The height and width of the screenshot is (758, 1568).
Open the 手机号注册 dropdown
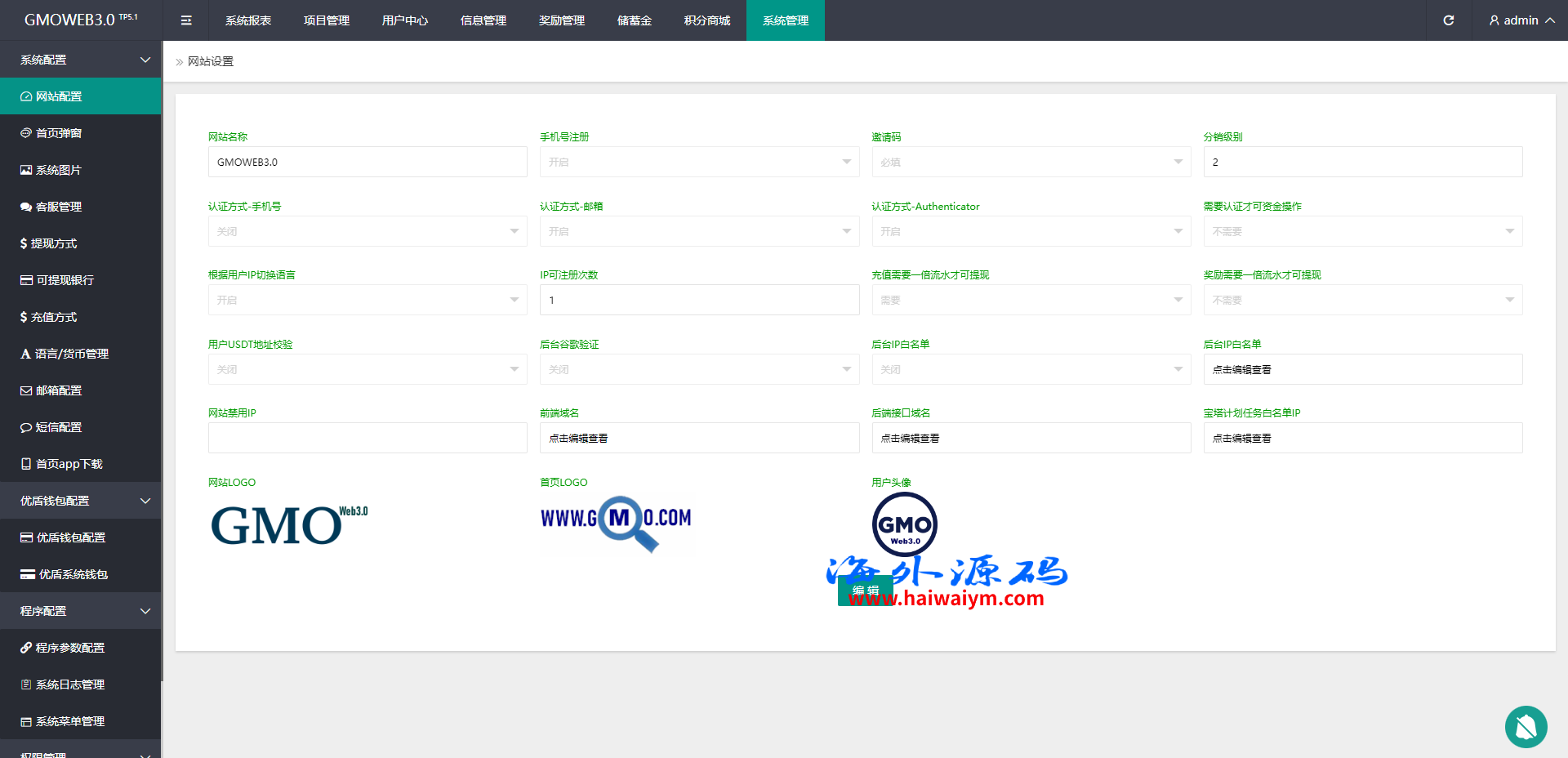point(699,162)
